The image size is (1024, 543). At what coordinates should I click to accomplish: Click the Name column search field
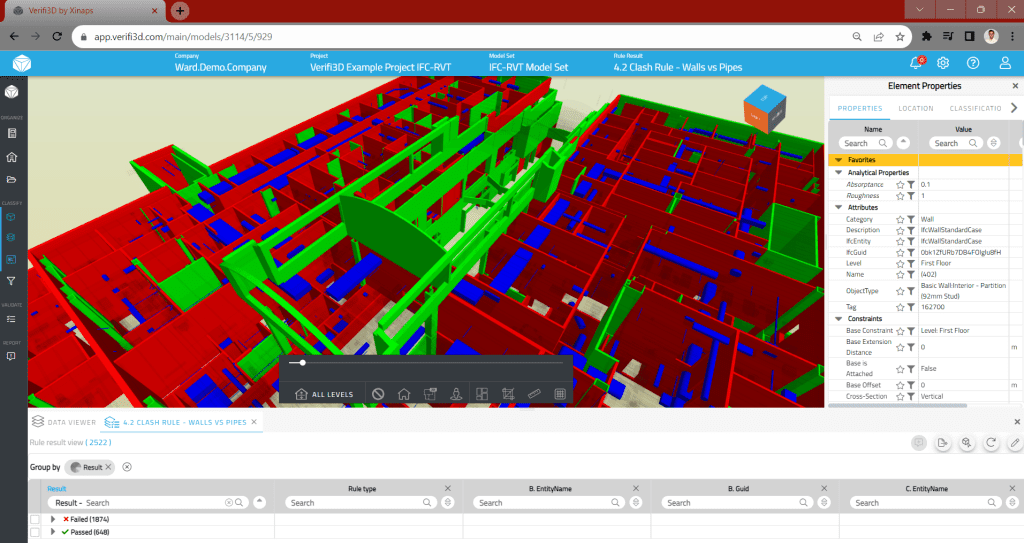[865, 143]
